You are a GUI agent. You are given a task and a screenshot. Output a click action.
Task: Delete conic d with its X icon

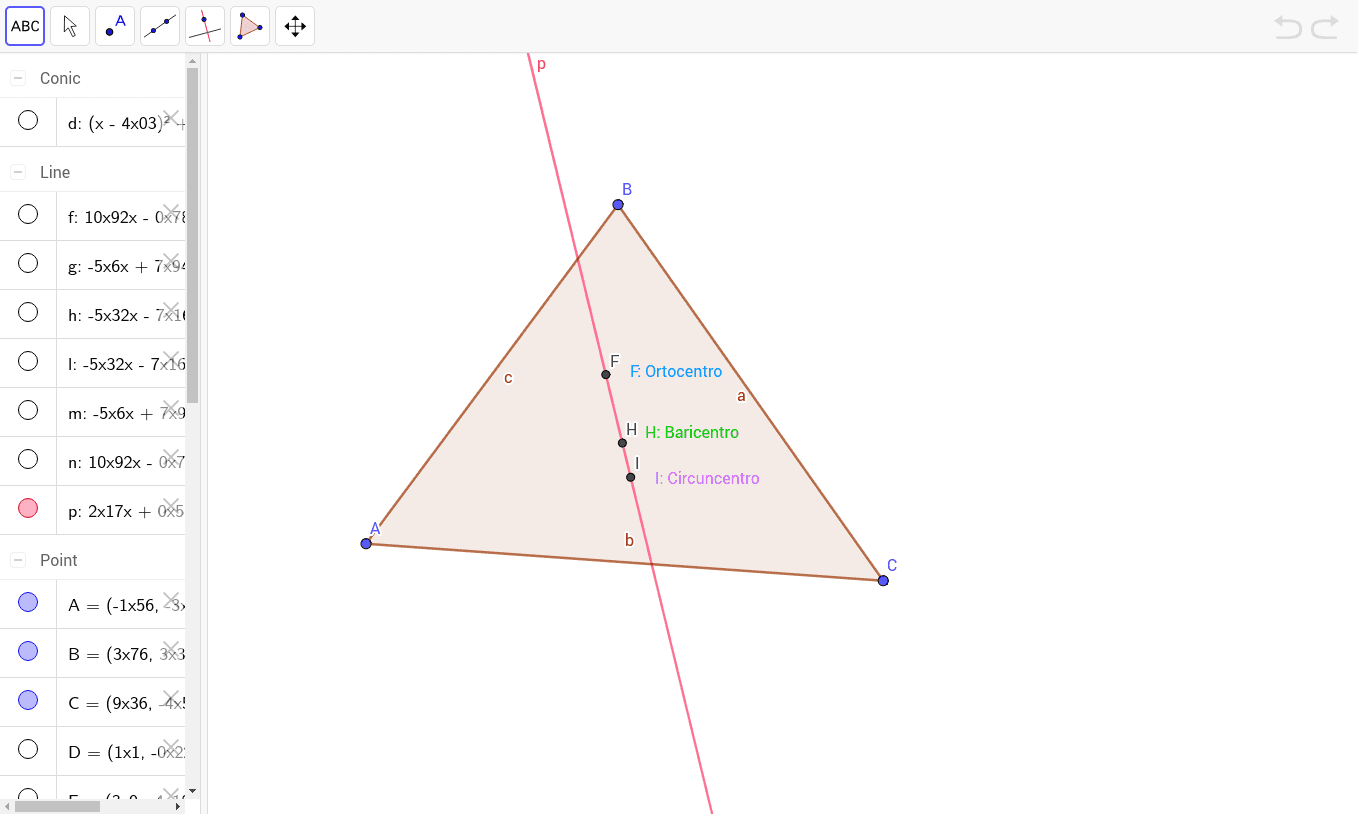click(171, 118)
